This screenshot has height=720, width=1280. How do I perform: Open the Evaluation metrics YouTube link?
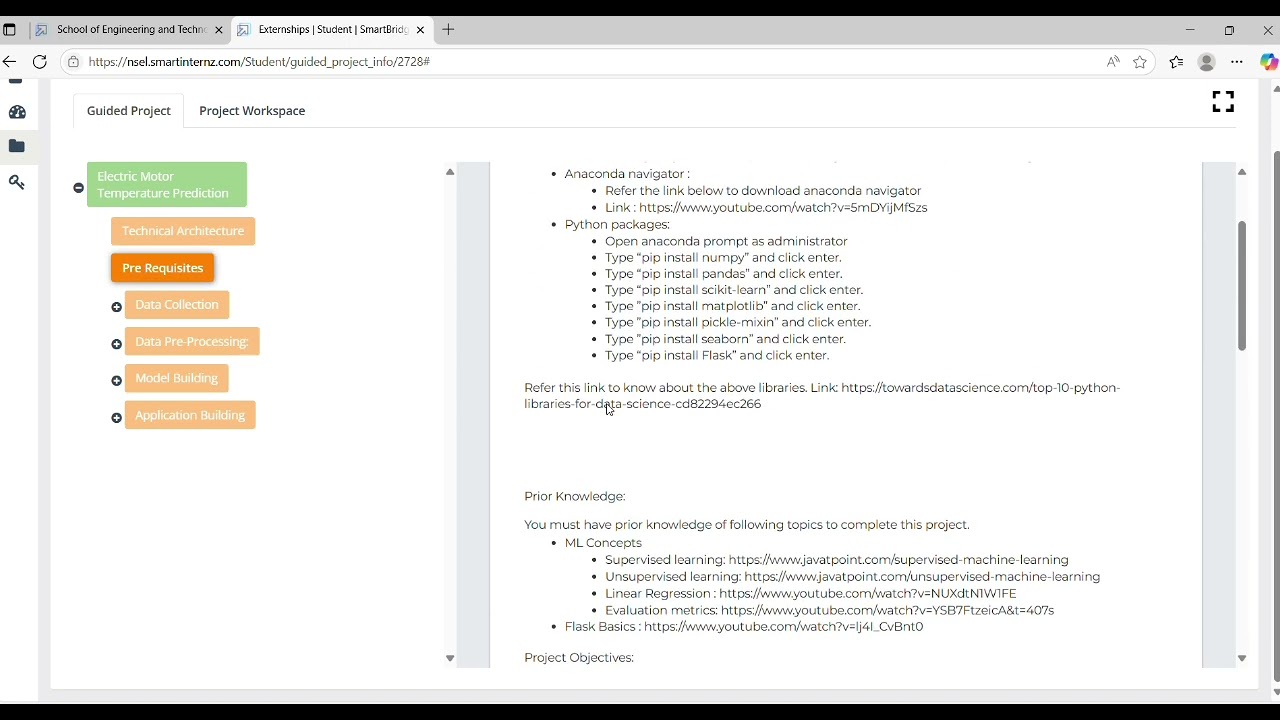pyautogui.click(x=887, y=610)
